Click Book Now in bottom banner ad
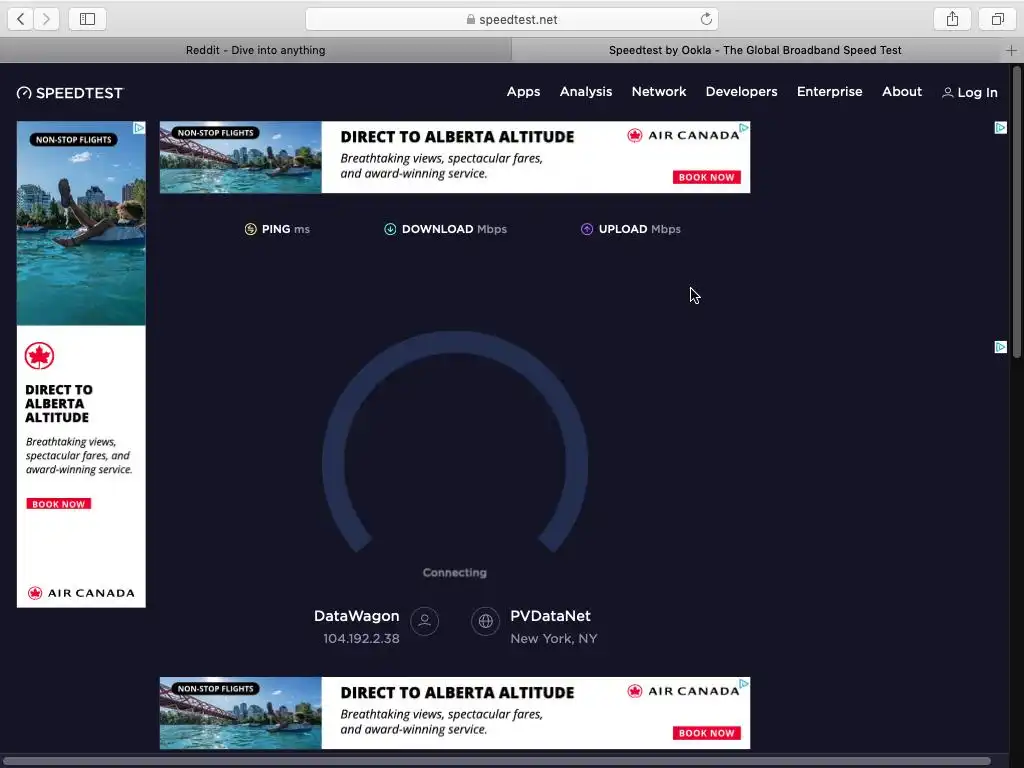This screenshot has height=768, width=1024. tap(707, 733)
